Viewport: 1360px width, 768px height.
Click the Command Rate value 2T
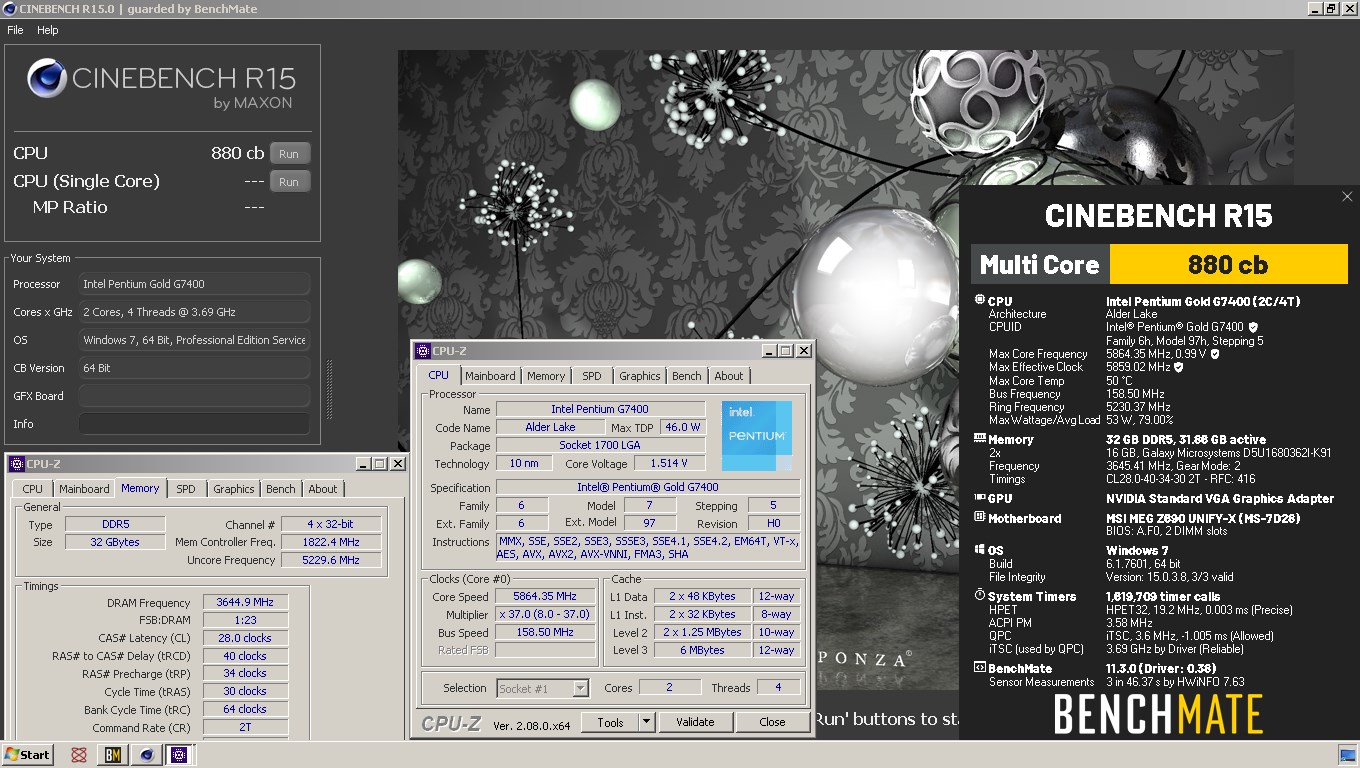click(245, 727)
